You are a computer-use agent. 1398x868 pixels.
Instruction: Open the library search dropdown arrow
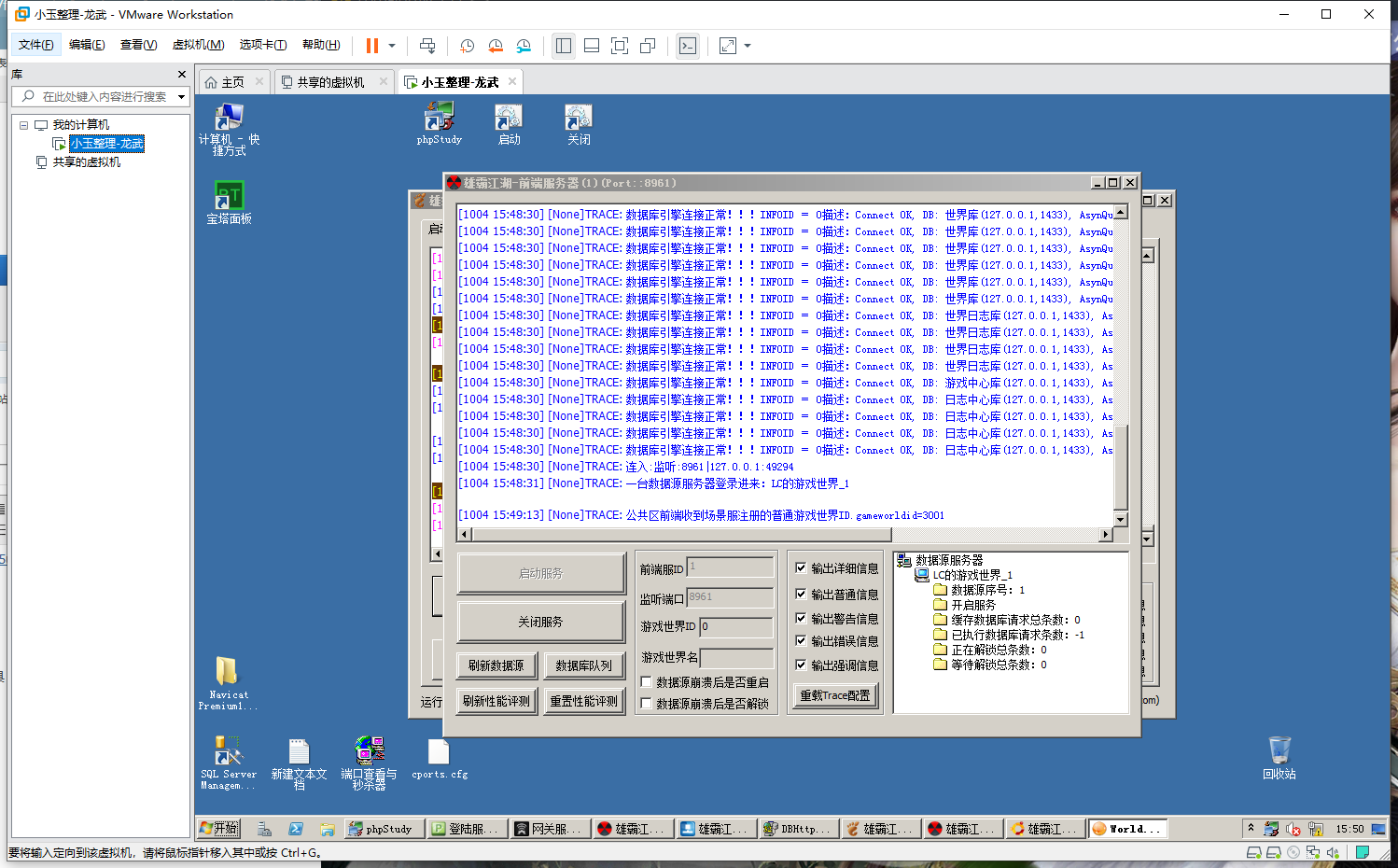point(181,96)
